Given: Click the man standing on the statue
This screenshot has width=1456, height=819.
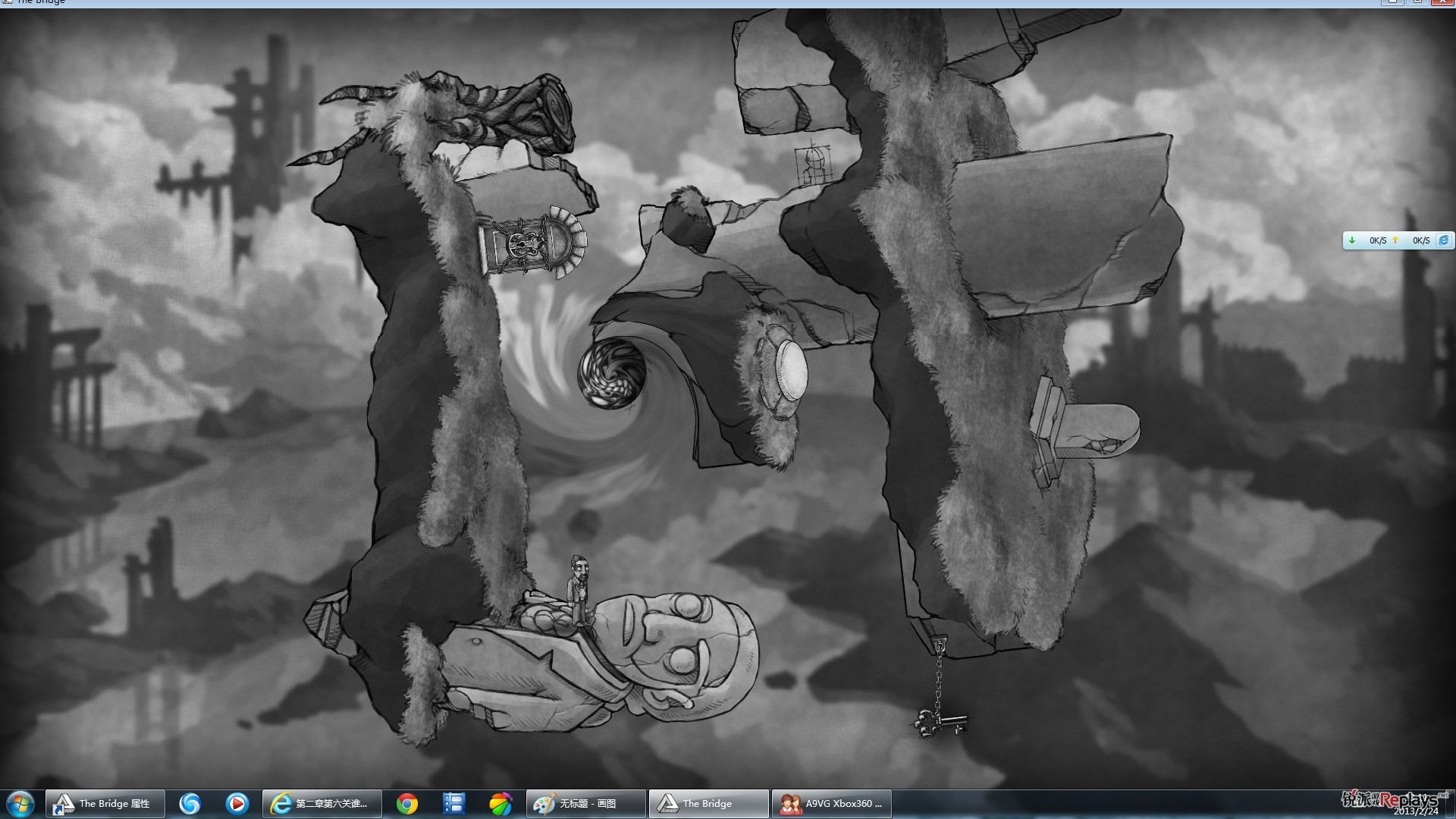Looking at the screenshot, I should click(x=579, y=590).
